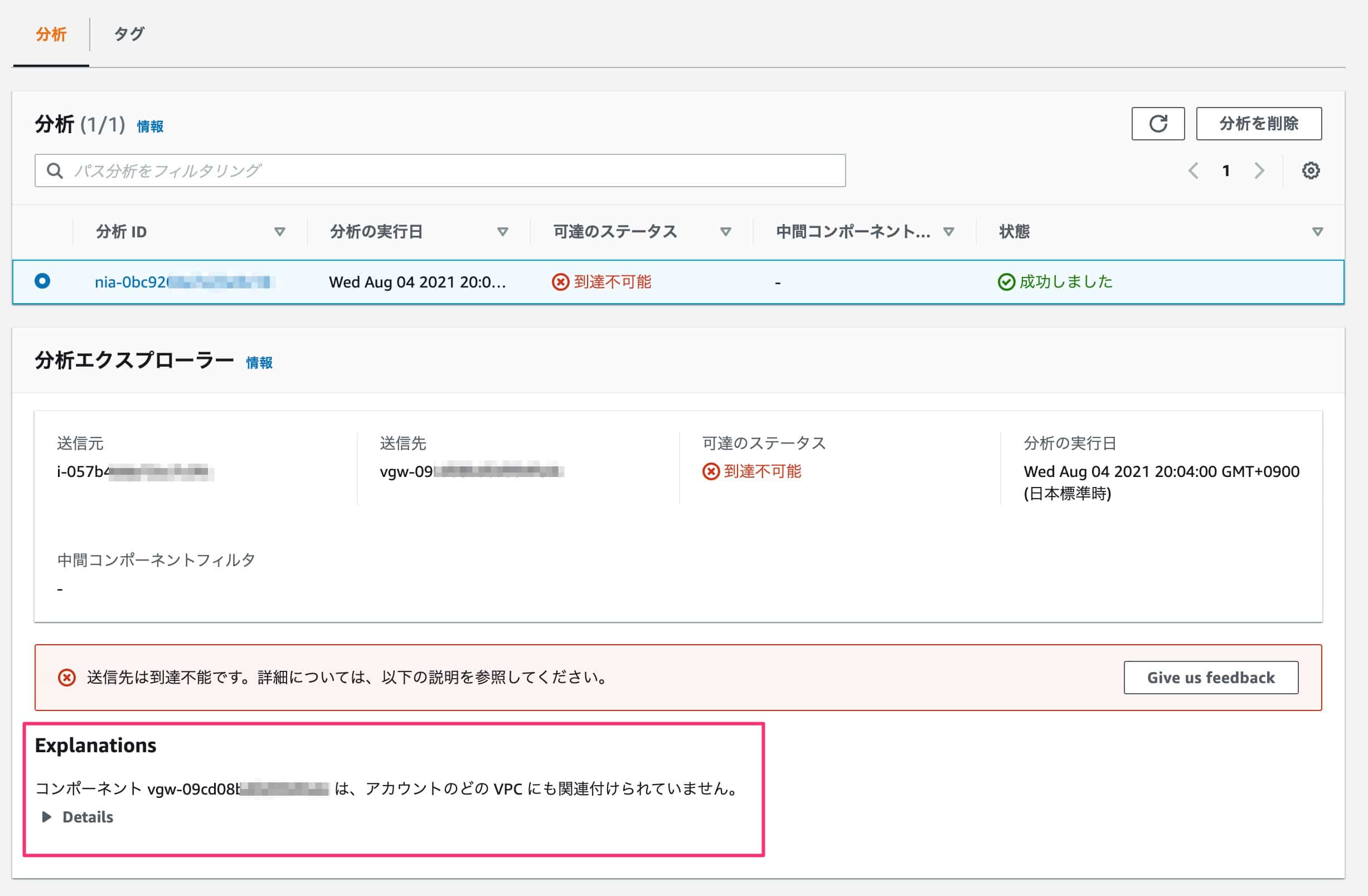Screen dimensions: 1368x896
Task: Click the Give us feedback button
Action: [x=1210, y=678]
